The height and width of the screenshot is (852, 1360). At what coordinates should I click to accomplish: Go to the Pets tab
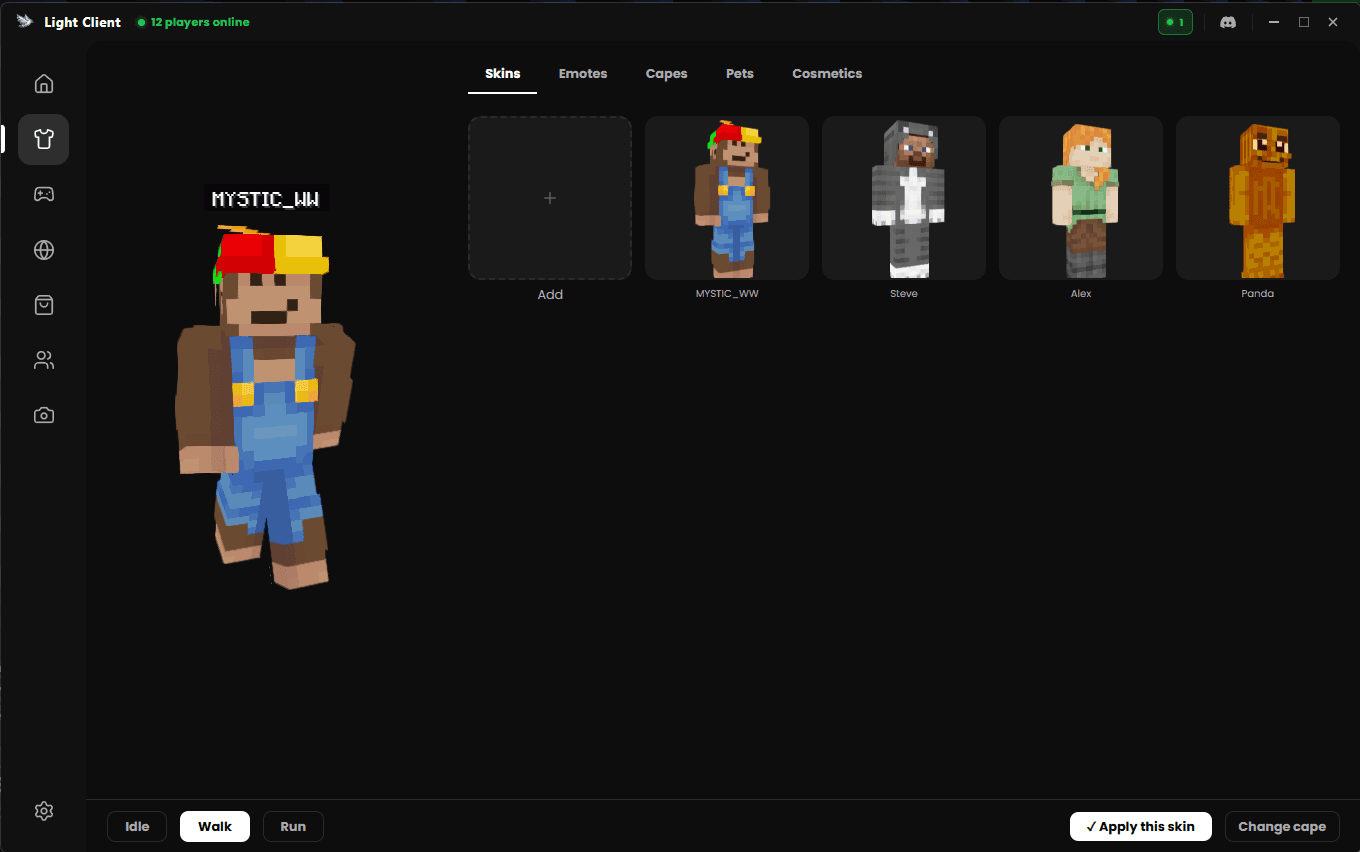[x=740, y=74]
